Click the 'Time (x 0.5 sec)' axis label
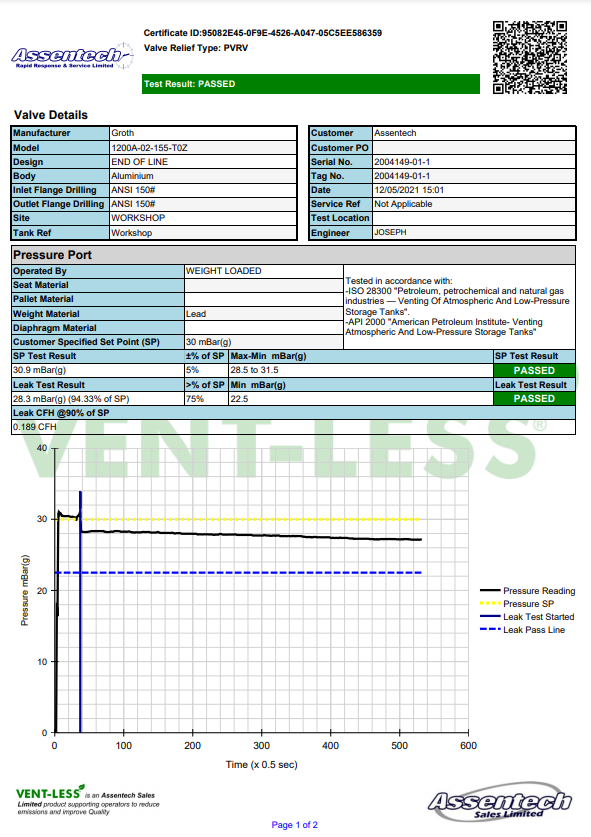Image resolution: width=591 pixels, height=837 pixels. pos(262,765)
